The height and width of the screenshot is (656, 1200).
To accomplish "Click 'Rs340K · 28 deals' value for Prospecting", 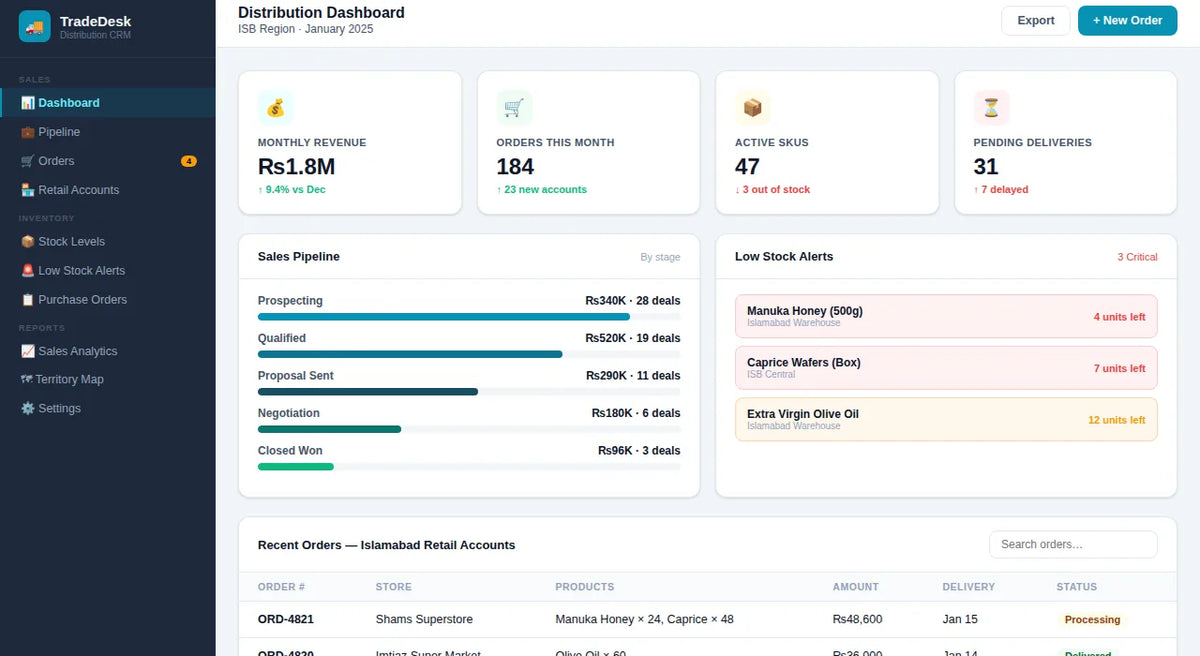I will [633, 301].
